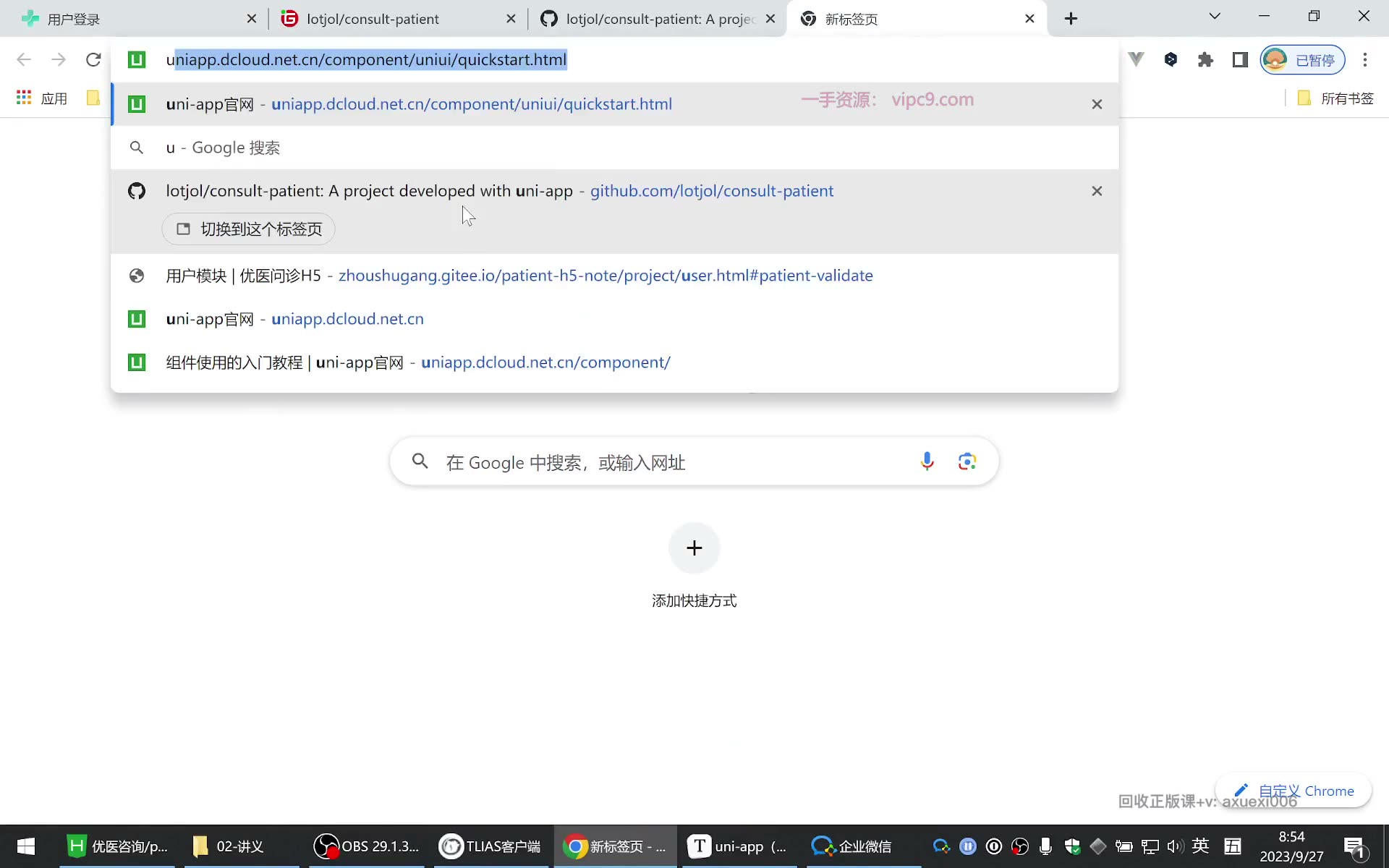Open the Typora uni-app taskbar window
Screen dimensions: 1389x868
tap(740, 846)
